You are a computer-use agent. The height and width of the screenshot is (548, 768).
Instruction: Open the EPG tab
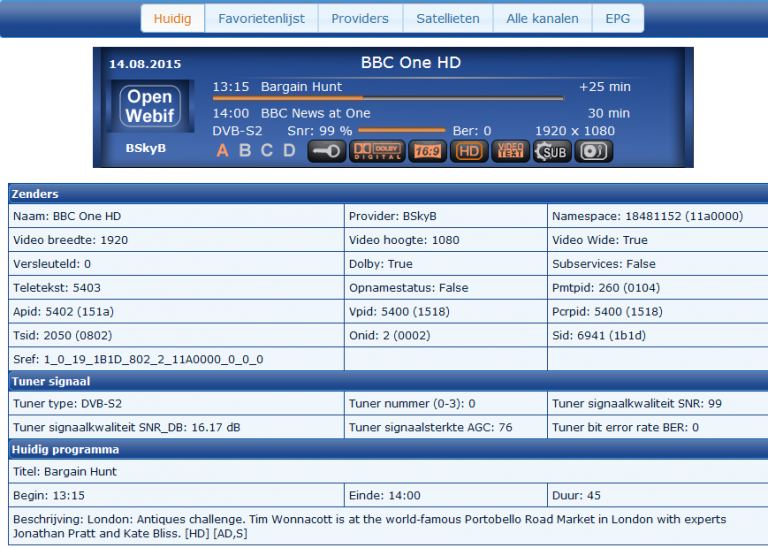(x=618, y=18)
